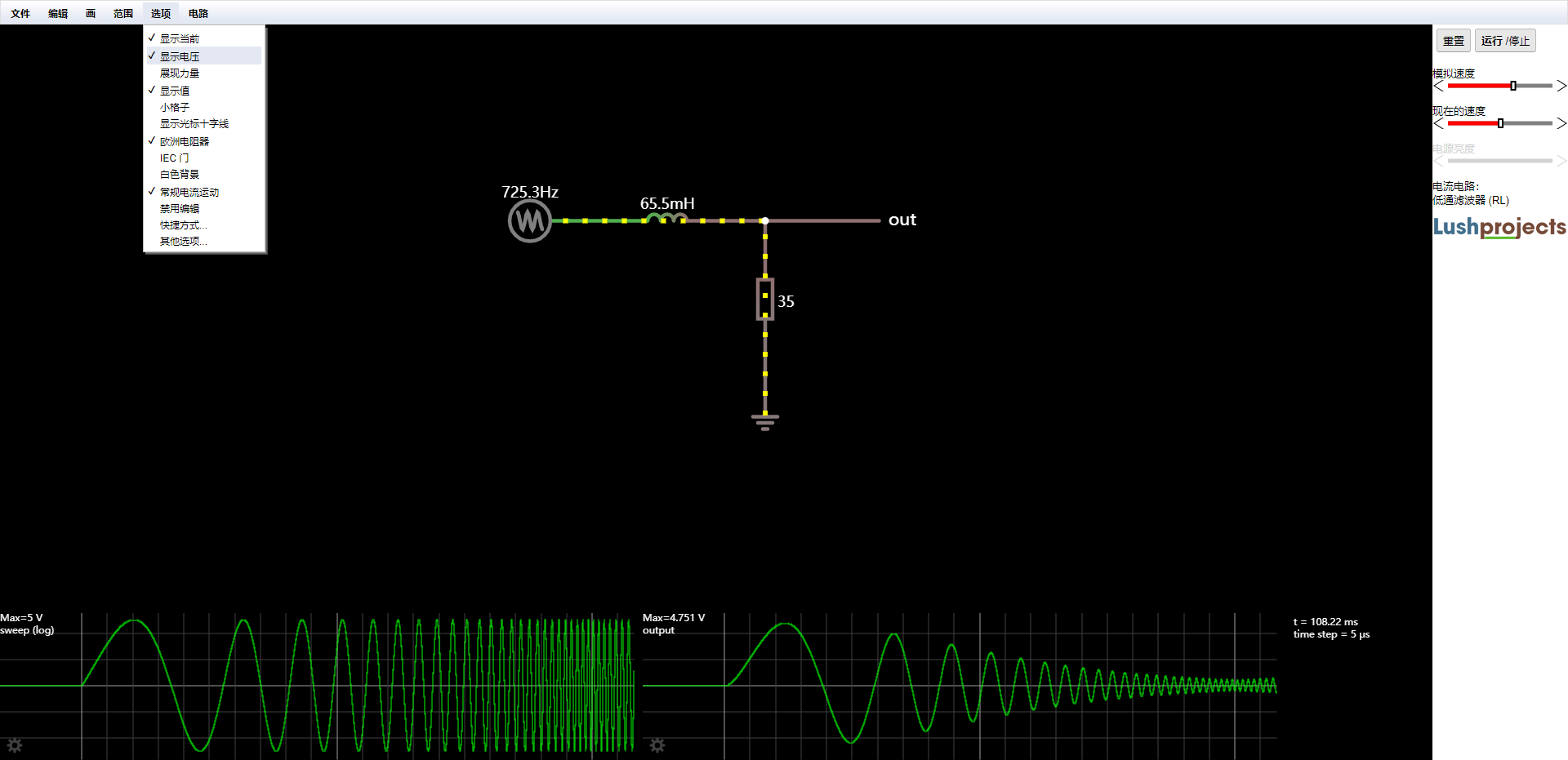Choose 其他选项... menu entry

pos(184,242)
